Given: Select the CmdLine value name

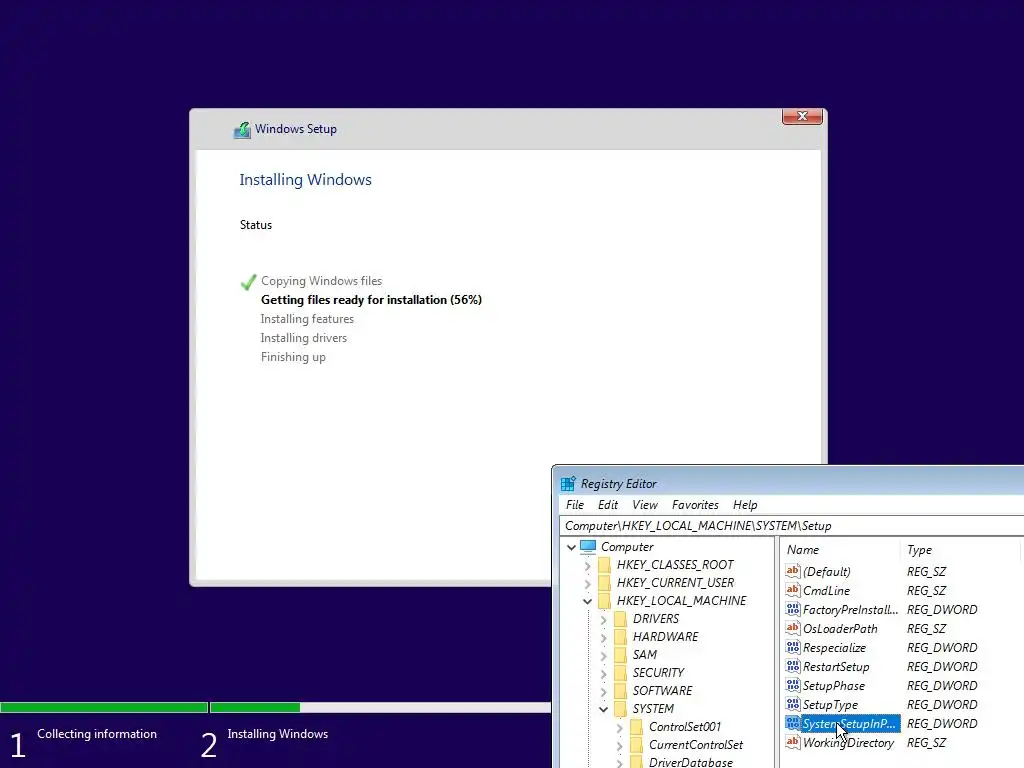Looking at the screenshot, I should click(826, 590).
